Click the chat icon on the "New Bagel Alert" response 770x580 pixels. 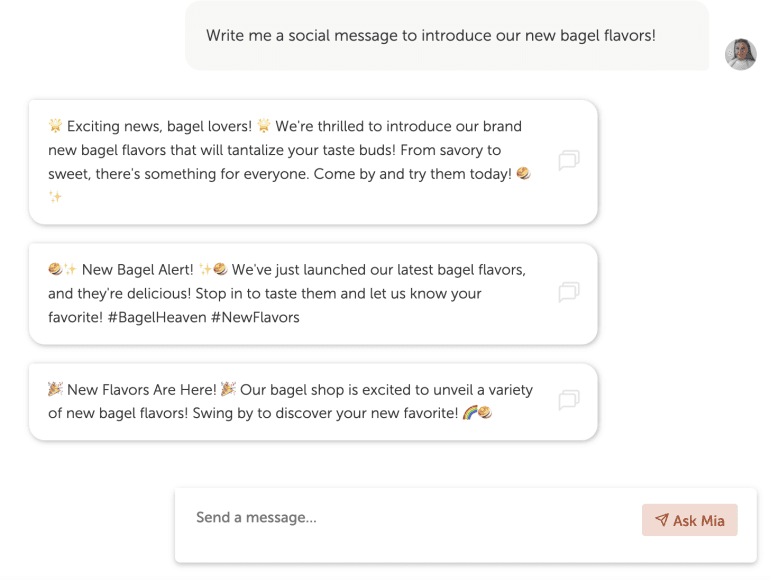[x=569, y=292]
